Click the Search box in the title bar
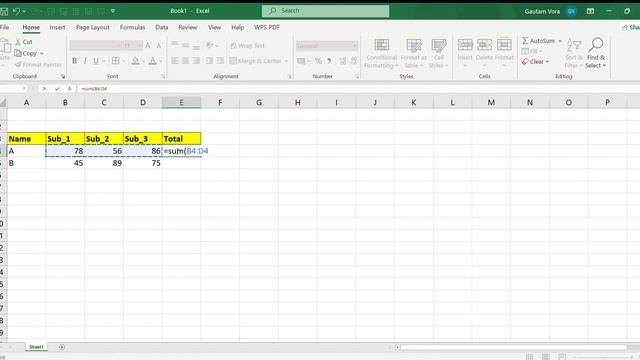640x360 pixels. [325, 11]
